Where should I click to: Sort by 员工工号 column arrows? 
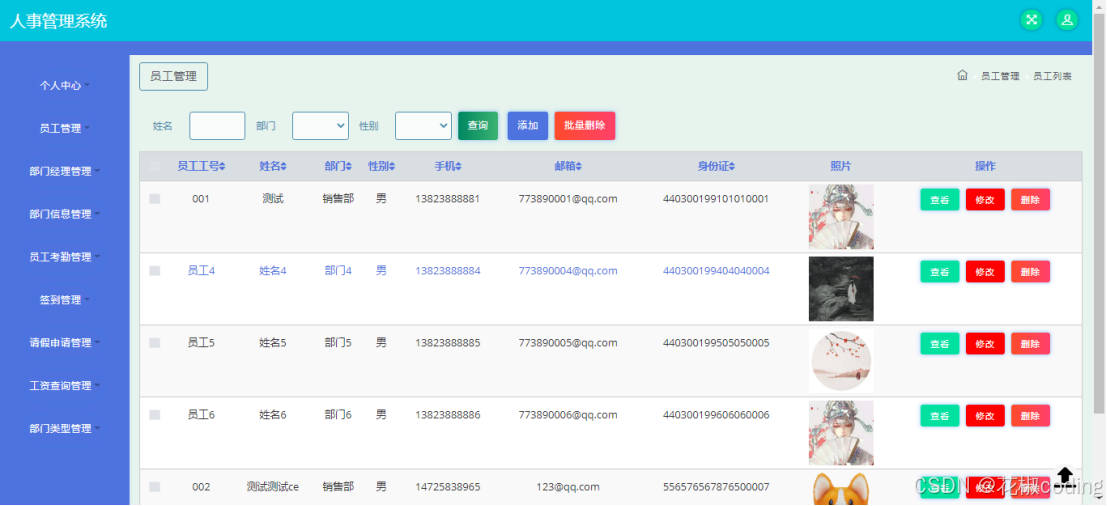pyautogui.click(x=222, y=167)
